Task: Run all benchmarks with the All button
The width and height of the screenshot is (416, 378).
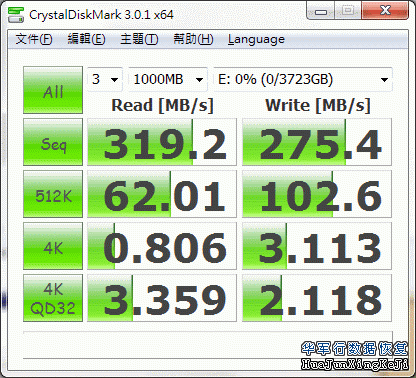Action: point(53,90)
